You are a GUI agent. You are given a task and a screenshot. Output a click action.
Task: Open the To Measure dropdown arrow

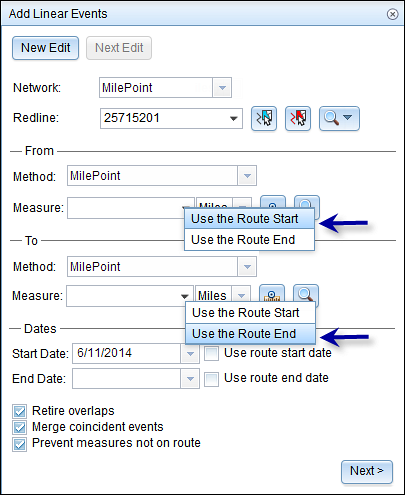pos(184,296)
